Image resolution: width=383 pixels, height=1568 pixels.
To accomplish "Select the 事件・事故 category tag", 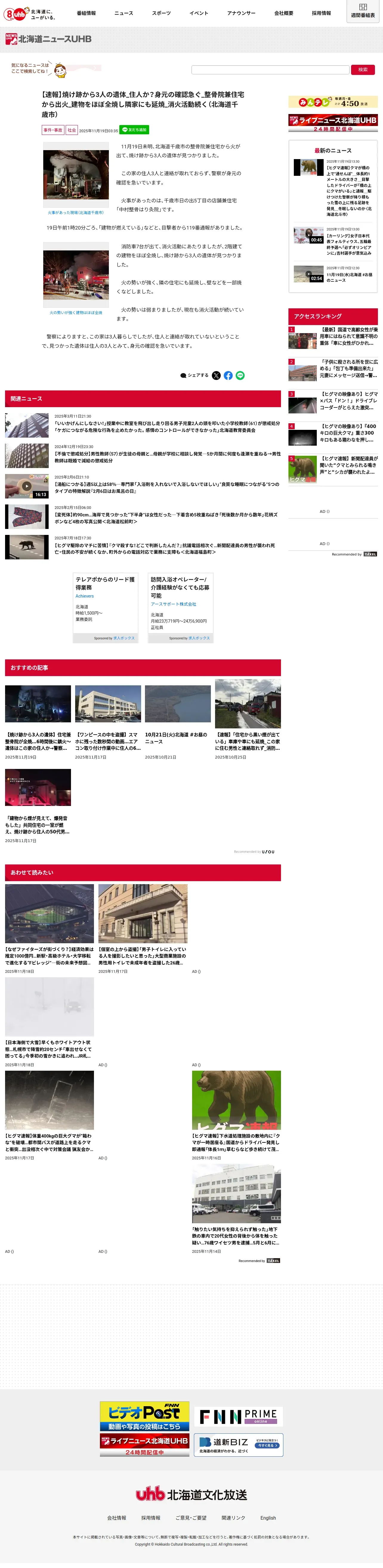I will coord(53,130).
